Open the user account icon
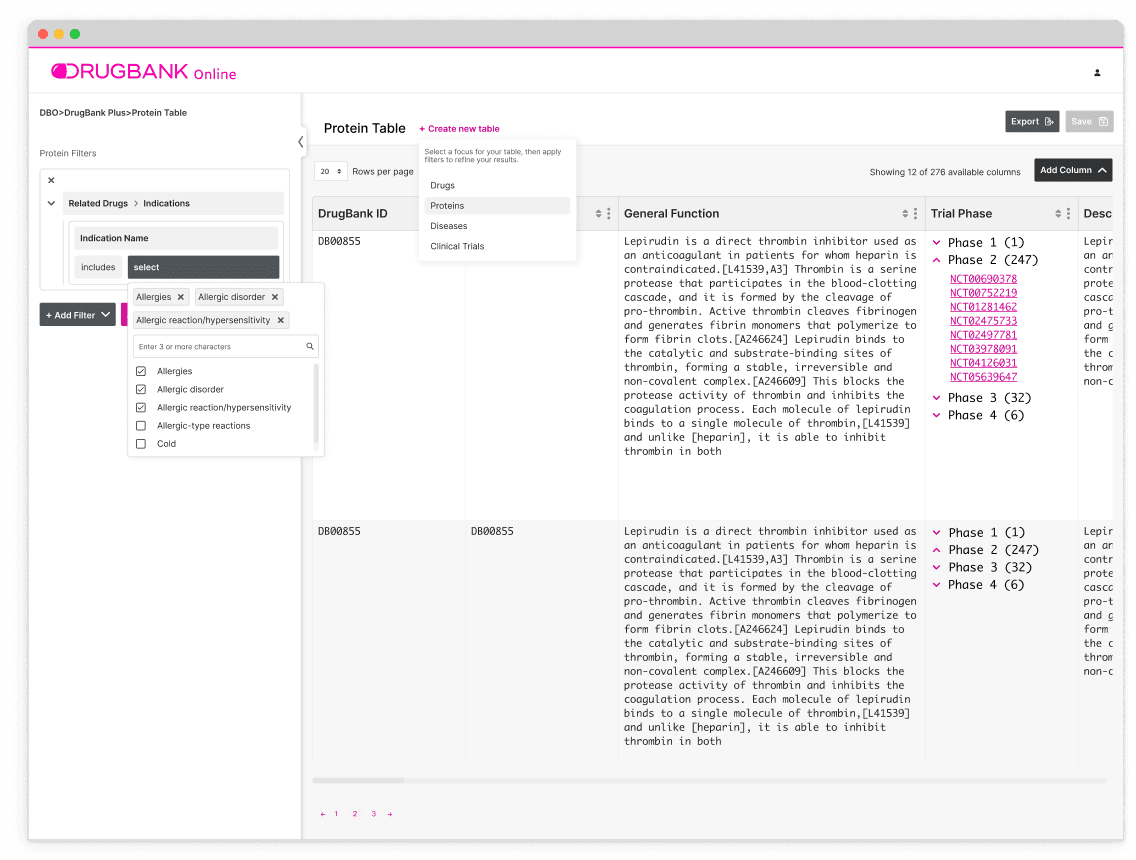 1097,72
